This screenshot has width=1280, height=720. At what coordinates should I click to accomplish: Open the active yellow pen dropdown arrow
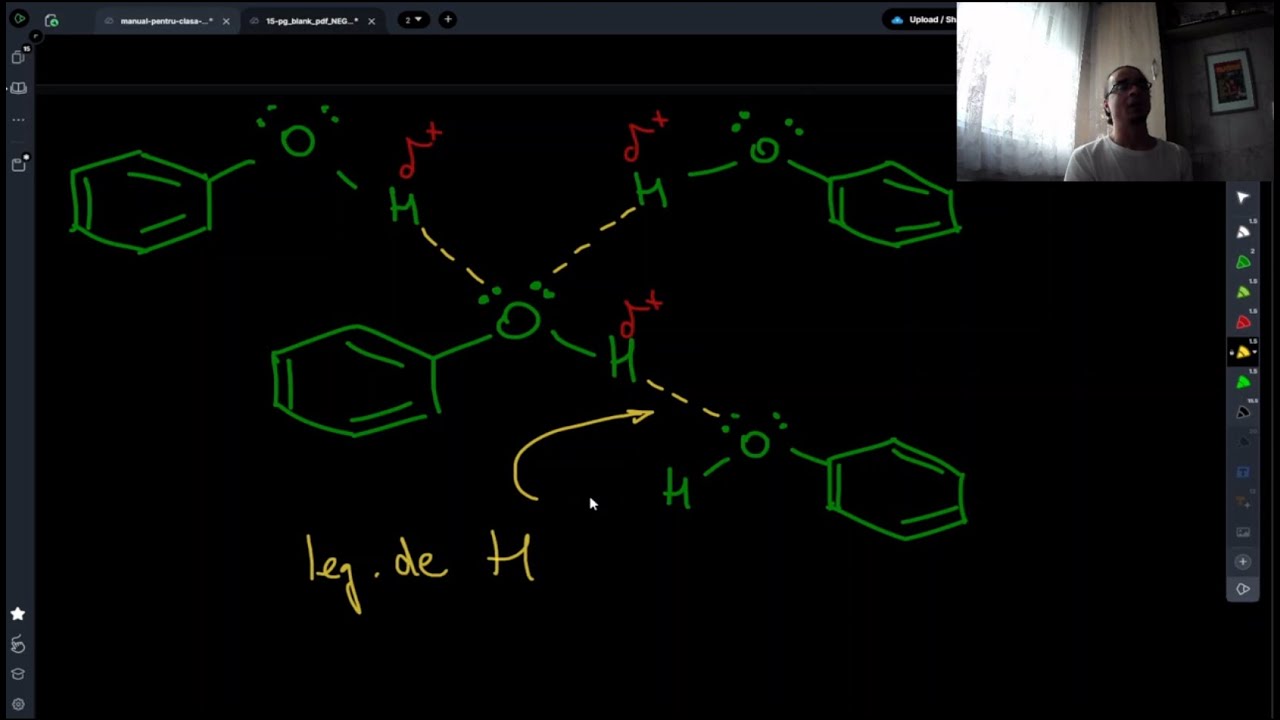[1254, 352]
